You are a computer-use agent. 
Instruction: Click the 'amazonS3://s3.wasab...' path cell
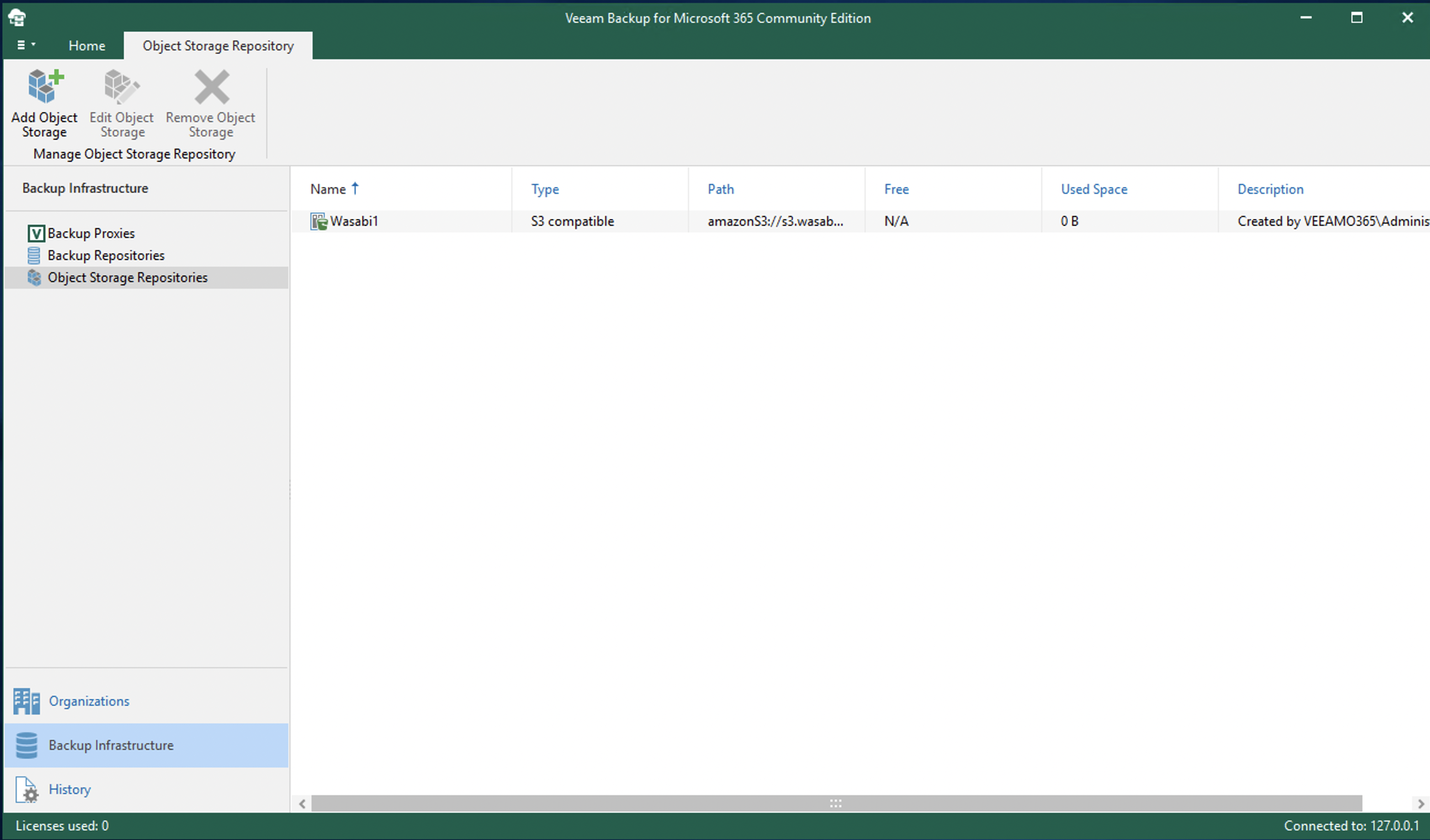tap(776, 221)
